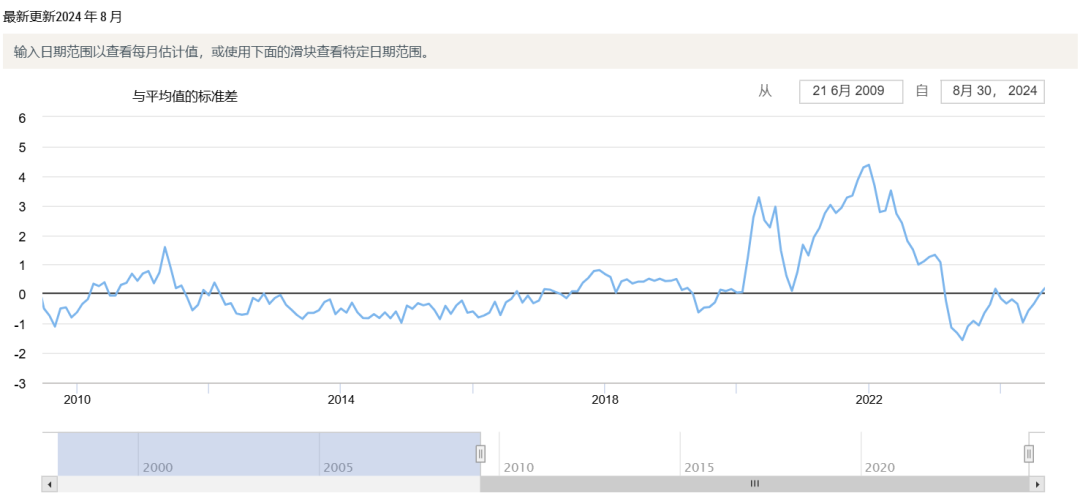Click the 2014 x-axis label
Viewport: 1080px width, 504px height.
[340, 400]
